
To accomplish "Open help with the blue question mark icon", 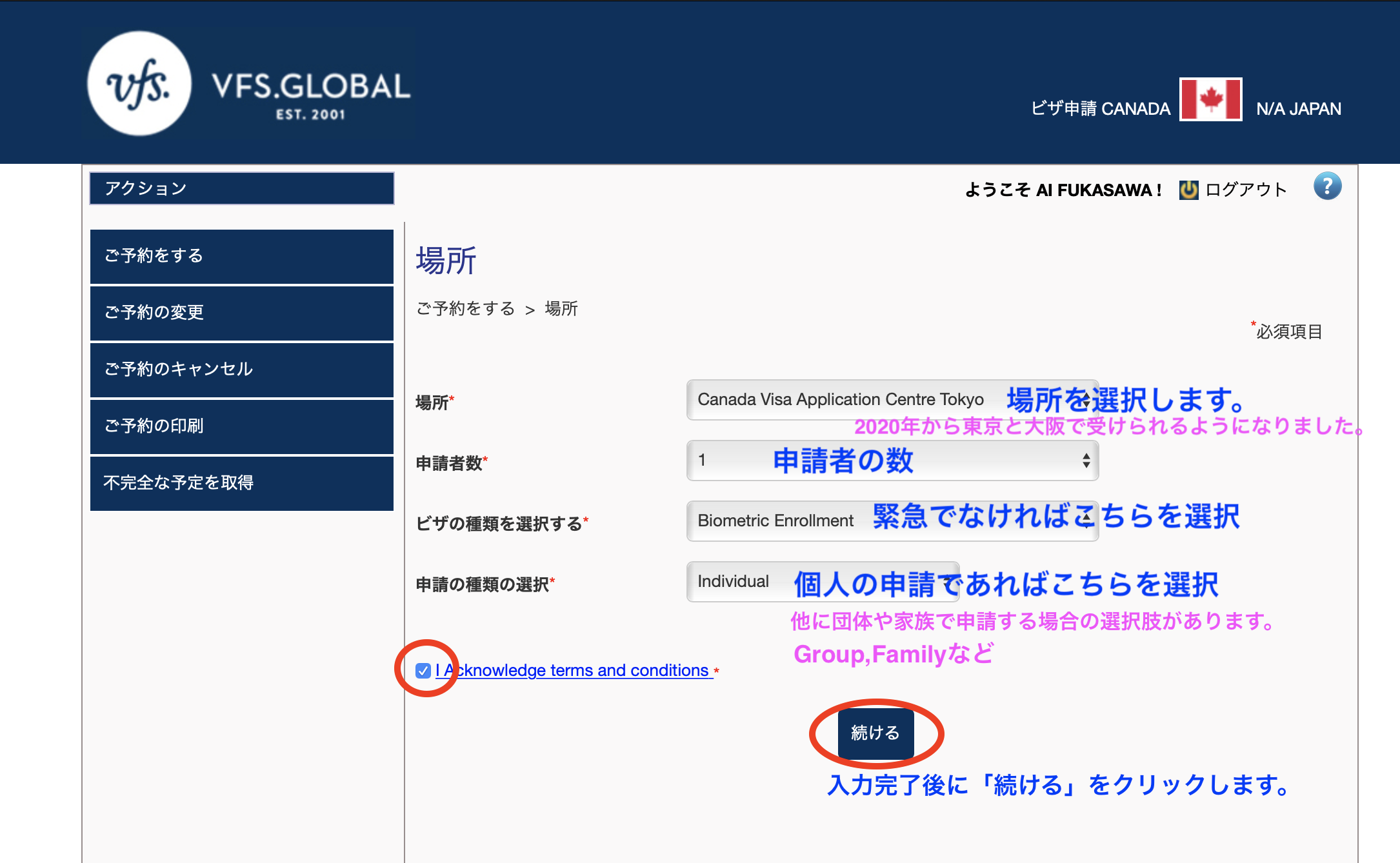I will [1327, 186].
